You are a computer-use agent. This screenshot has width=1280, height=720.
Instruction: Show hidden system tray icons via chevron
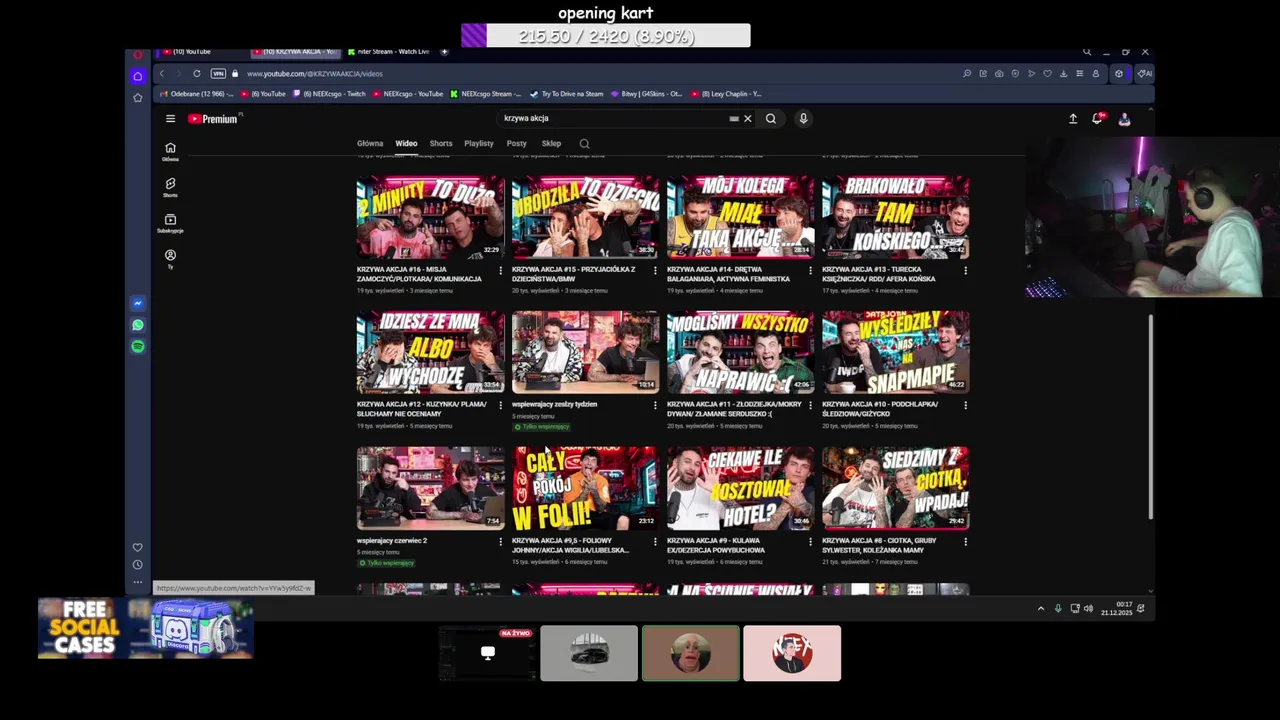coord(1041,608)
